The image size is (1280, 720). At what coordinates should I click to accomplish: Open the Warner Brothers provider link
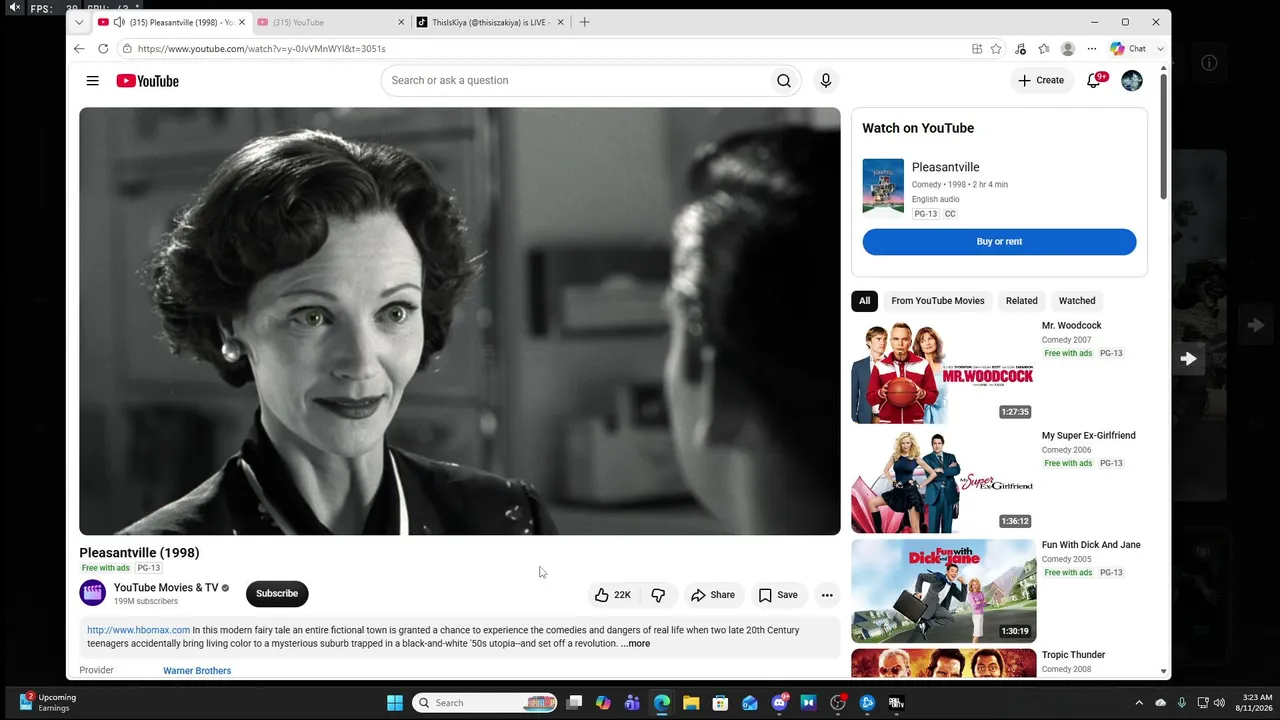197,671
